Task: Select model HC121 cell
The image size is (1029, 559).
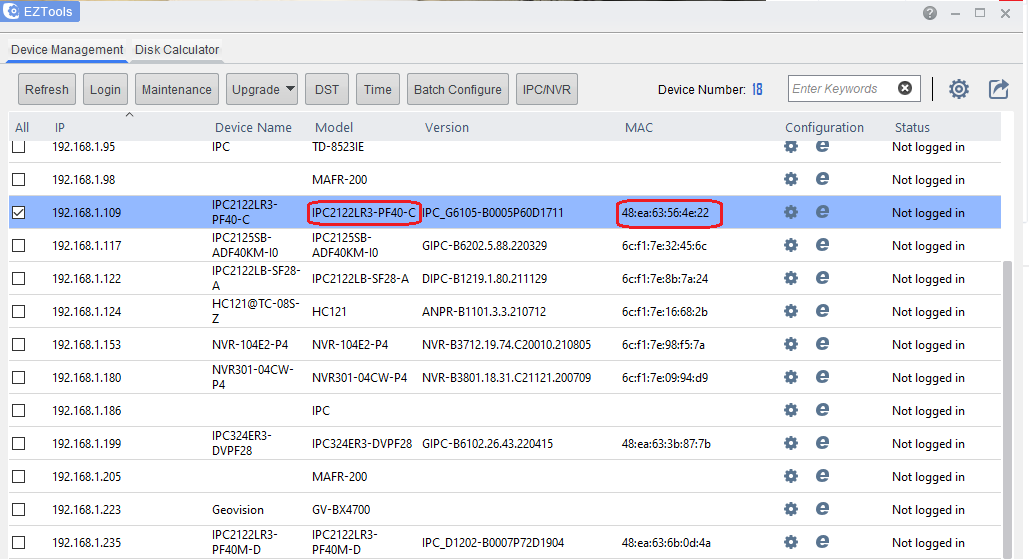Action: pyautogui.click(x=329, y=312)
